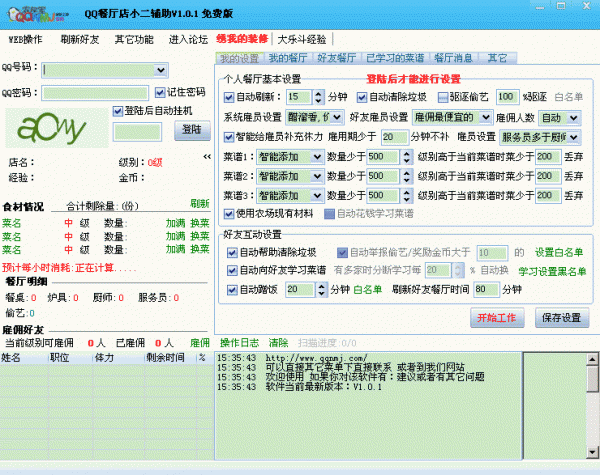
Task: Click 姓名 column header
Action: tap(24, 358)
